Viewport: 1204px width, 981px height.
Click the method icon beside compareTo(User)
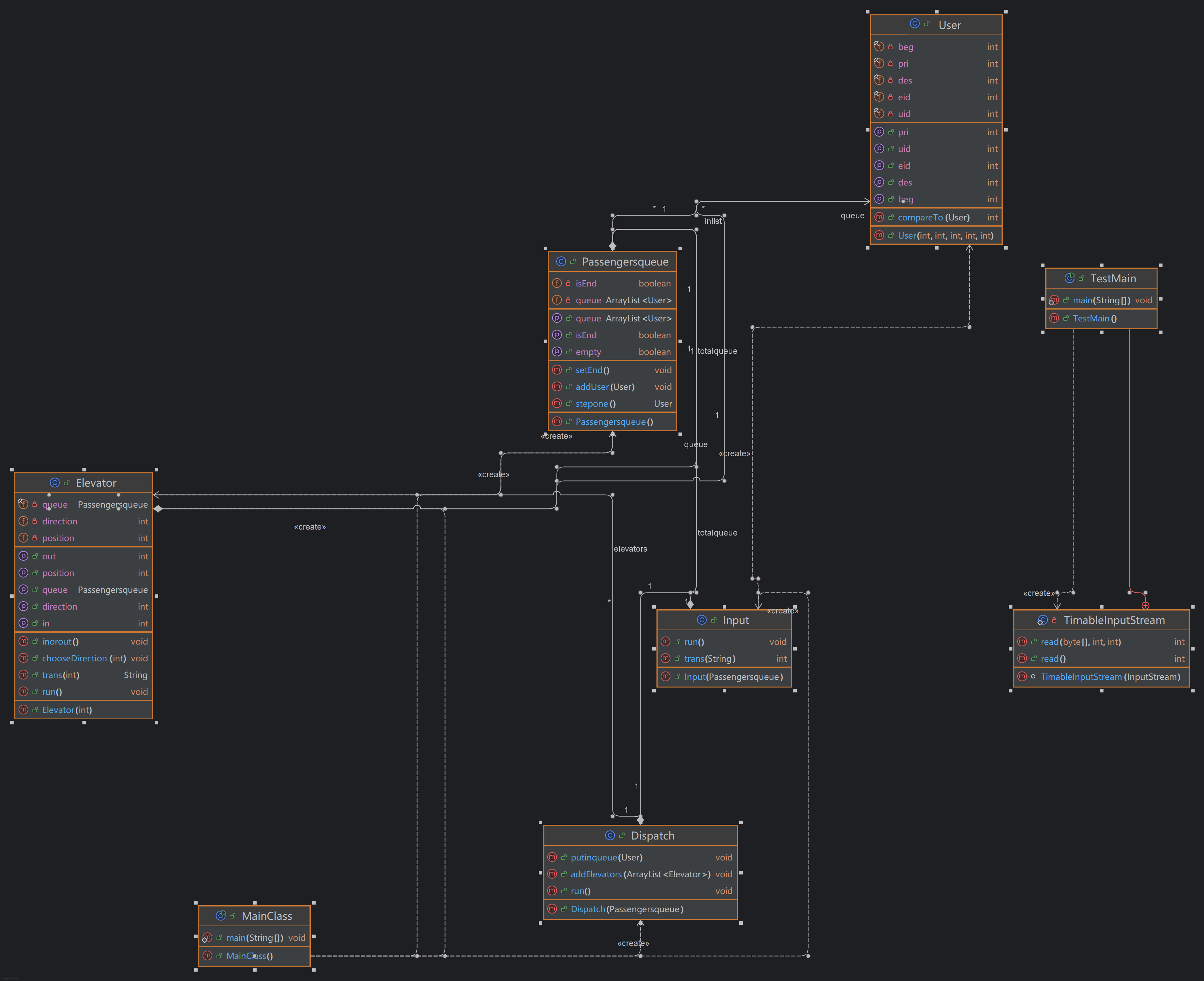[879, 217]
